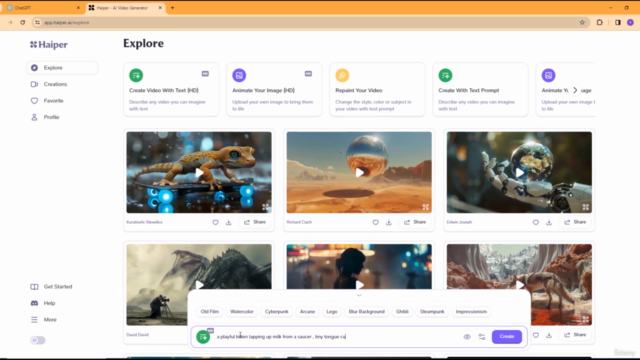Image resolution: width=640 pixels, height=360 pixels.
Task: Favorite the floating sphere video by Richard Cach
Action: pyautogui.click(x=376, y=222)
